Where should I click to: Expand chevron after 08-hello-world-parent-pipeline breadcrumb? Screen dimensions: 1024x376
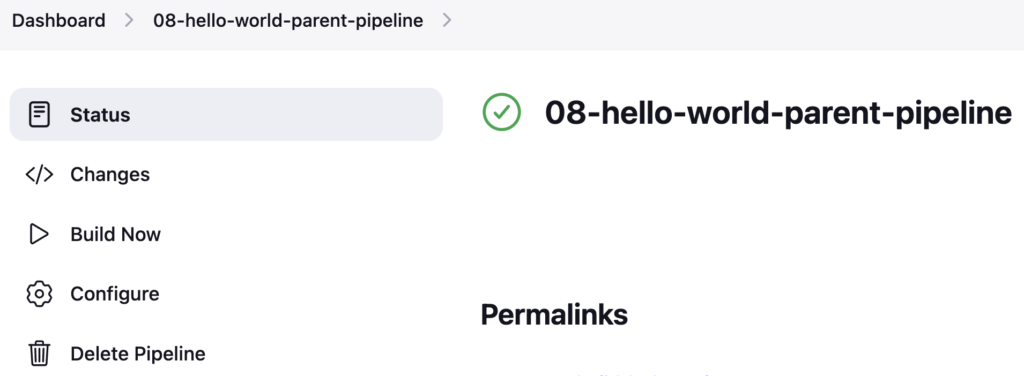pos(447,21)
